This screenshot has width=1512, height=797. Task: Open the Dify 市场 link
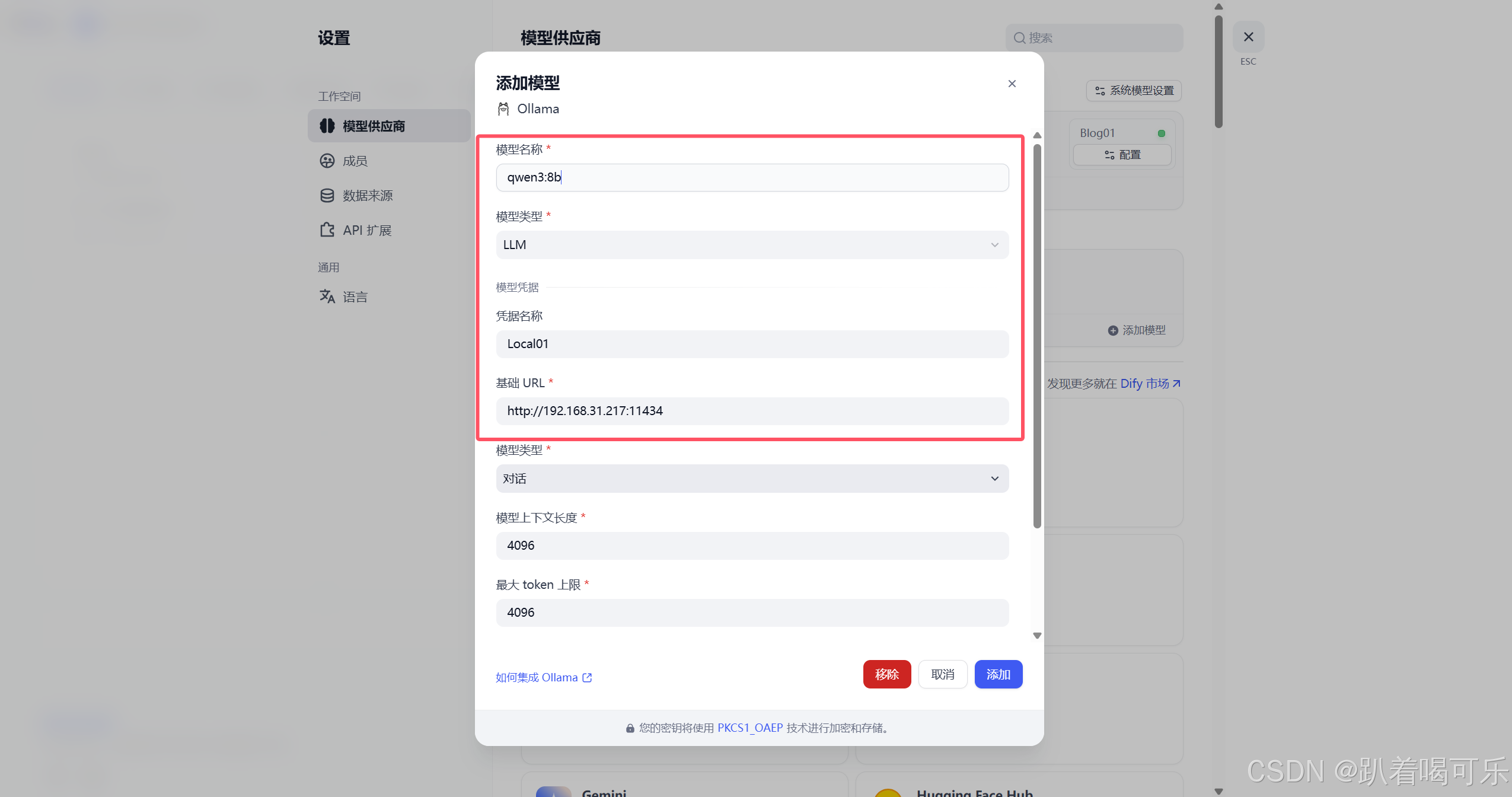click(x=1150, y=384)
